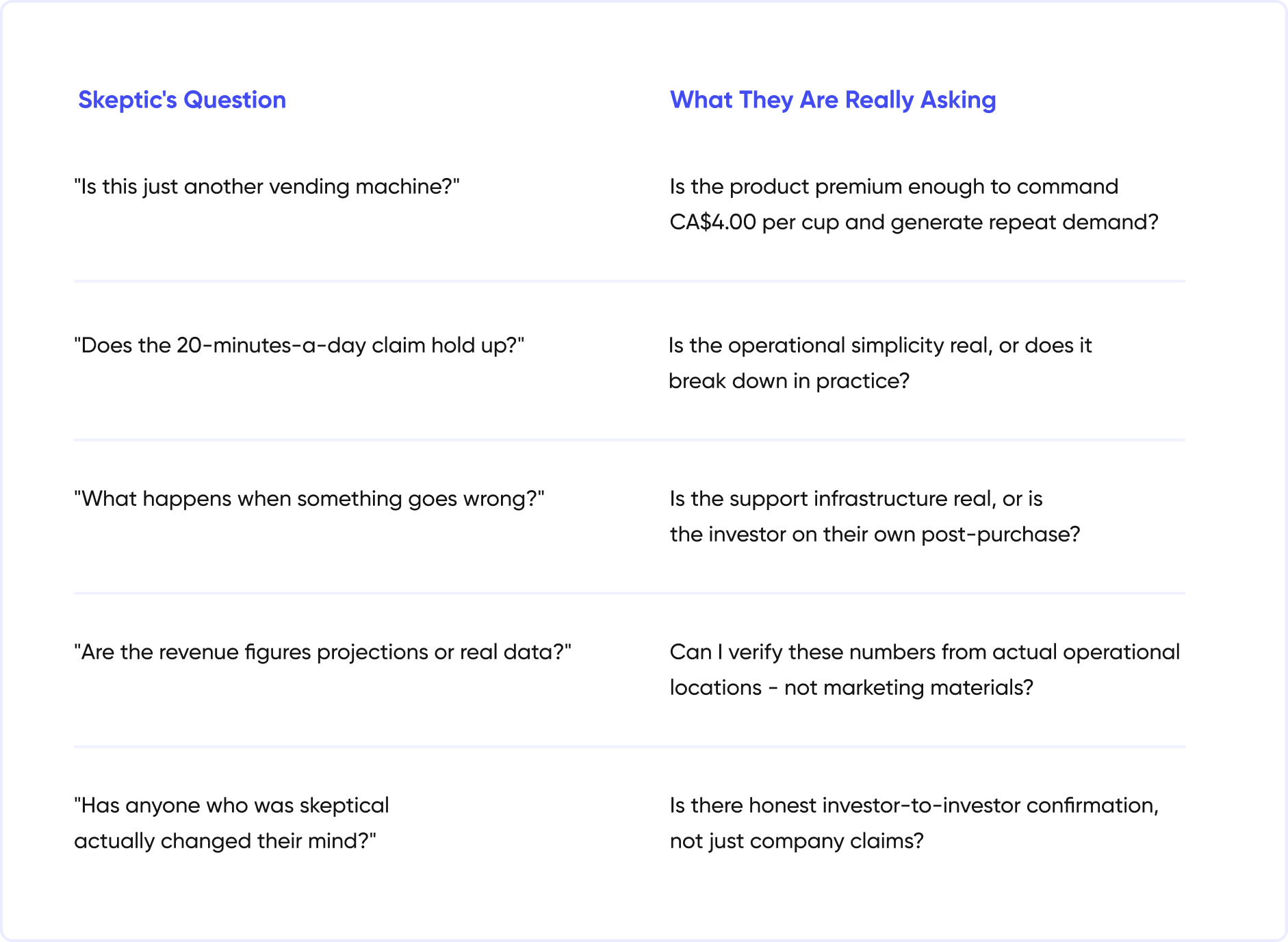
Task: Click "locations - not marketing materials?" line
Action: (851, 688)
